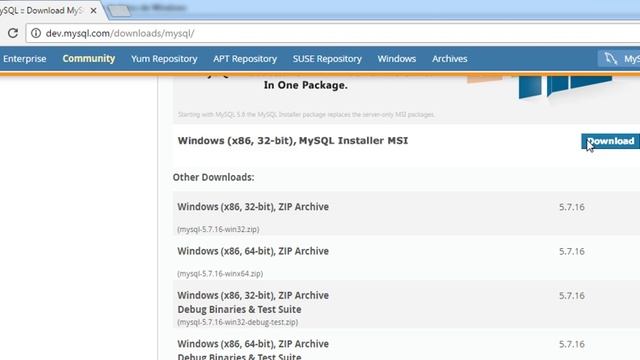Click the mysql-5.7.16-win32-debug-test.zip file name
Screen dimensions: 640x360
click(238, 322)
